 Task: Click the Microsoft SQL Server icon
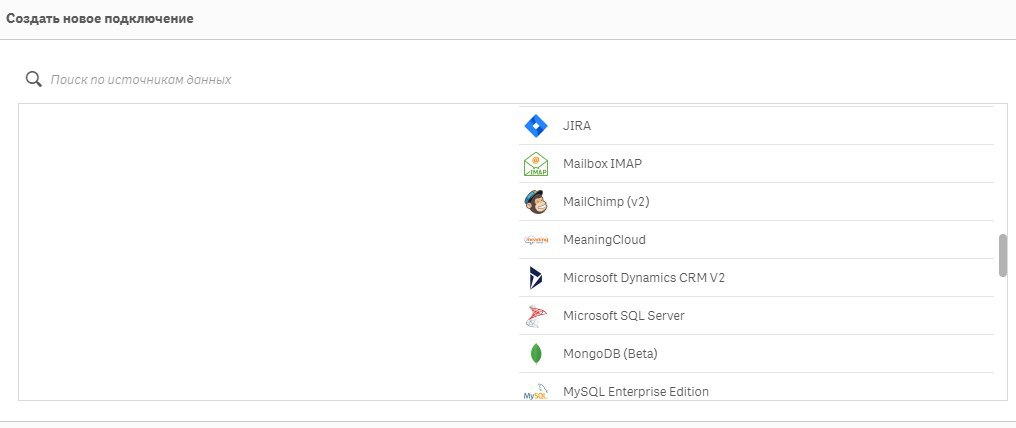(x=536, y=316)
